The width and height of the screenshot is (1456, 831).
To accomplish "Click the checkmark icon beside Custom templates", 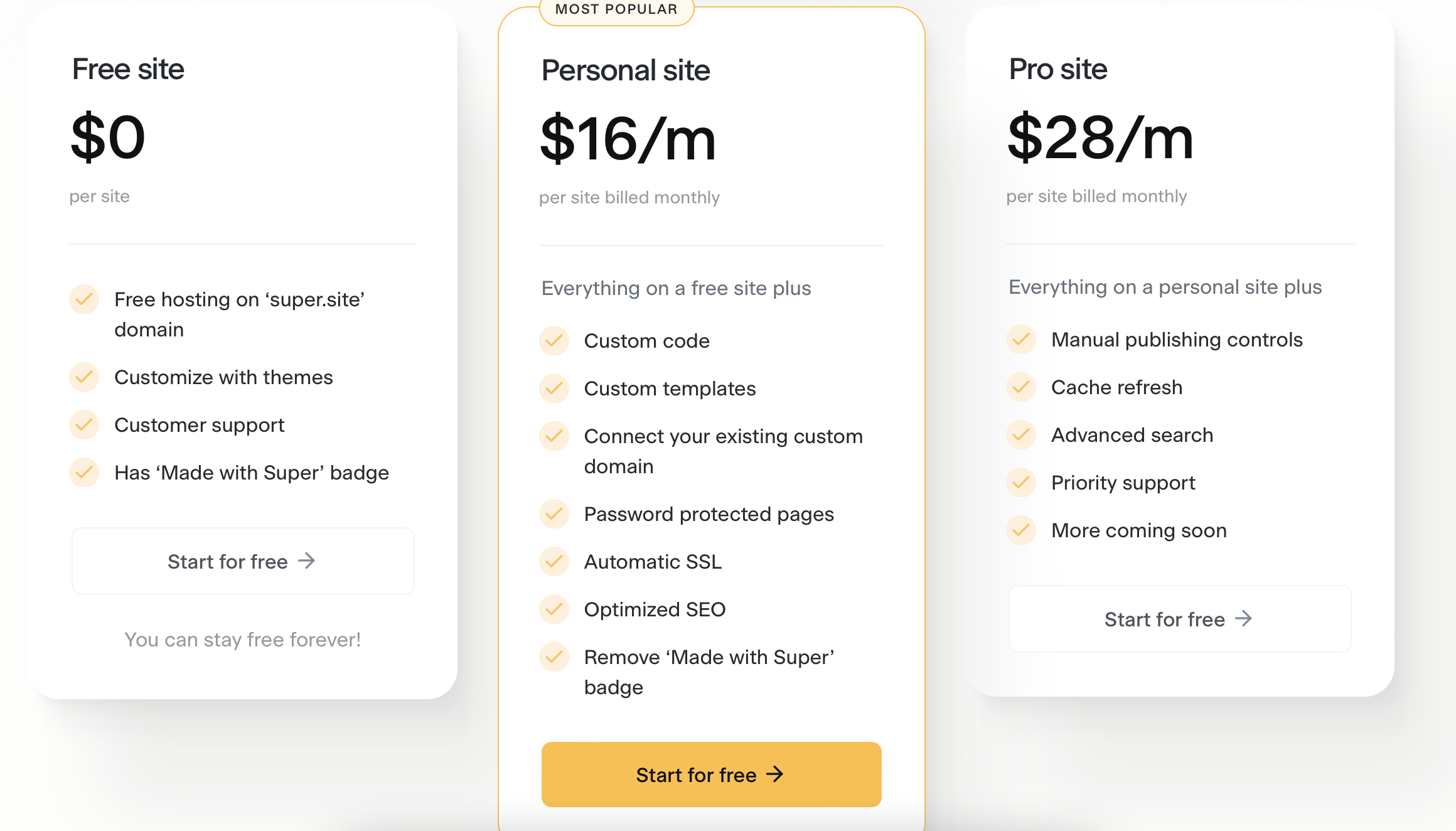I will click(x=554, y=388).
